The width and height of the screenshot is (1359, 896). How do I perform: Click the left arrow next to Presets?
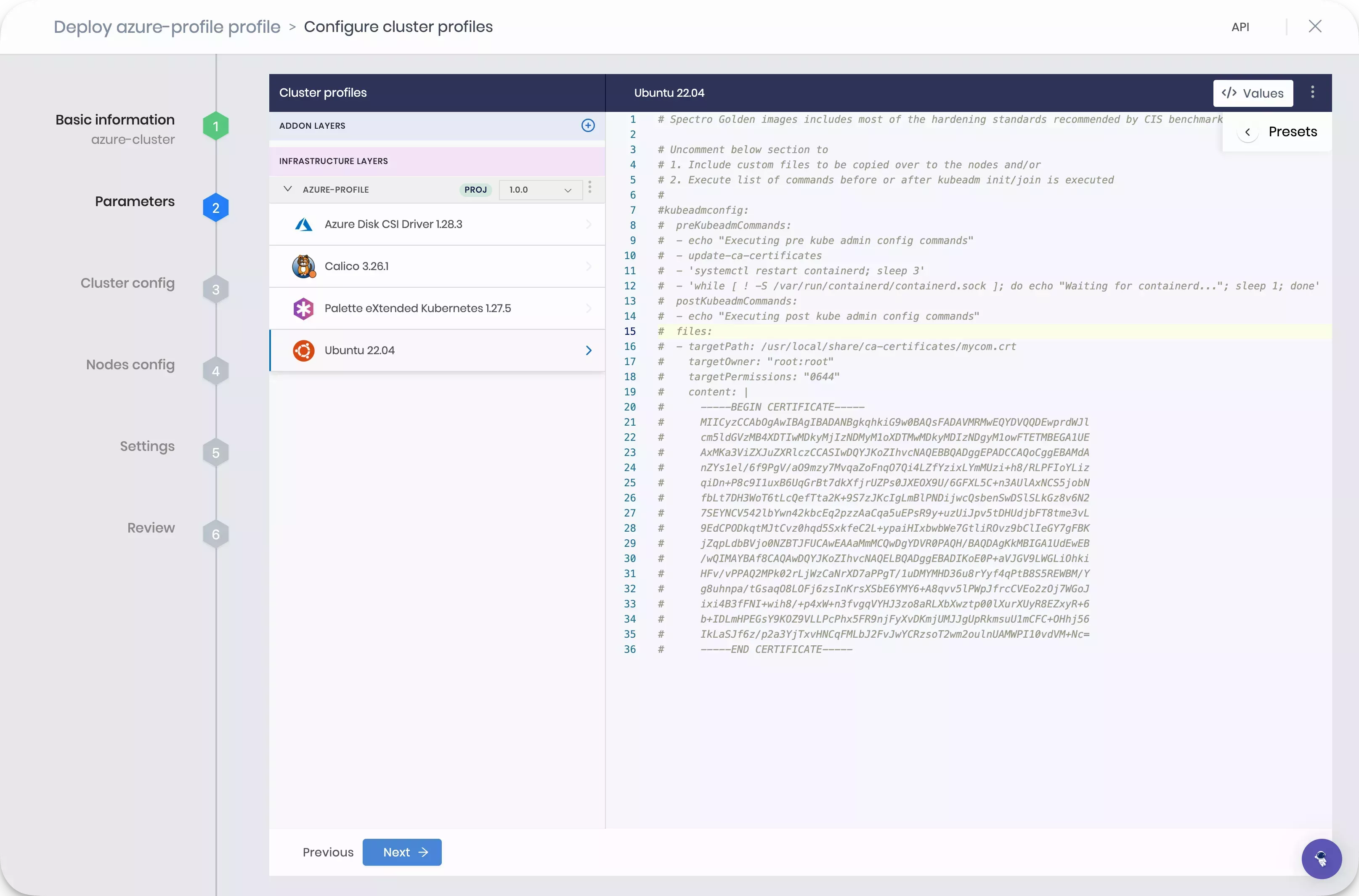(1247, 131)
